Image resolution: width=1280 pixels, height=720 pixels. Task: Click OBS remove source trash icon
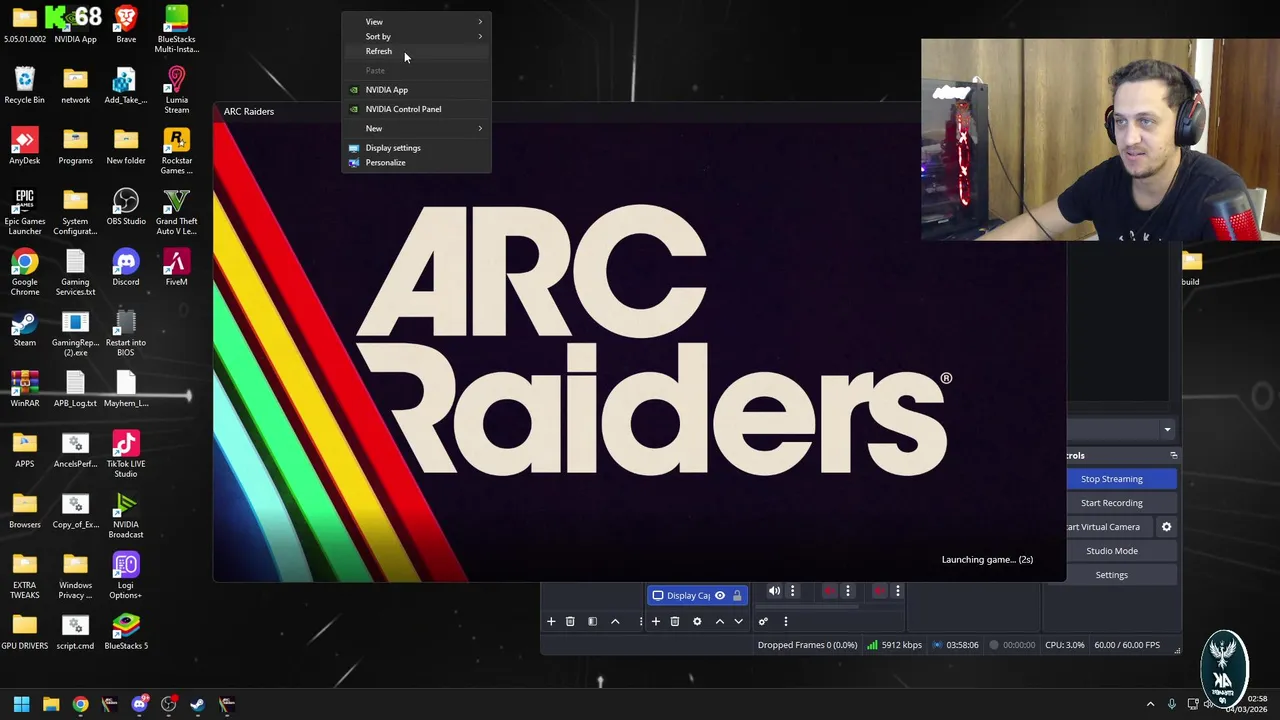pos(675,621)
